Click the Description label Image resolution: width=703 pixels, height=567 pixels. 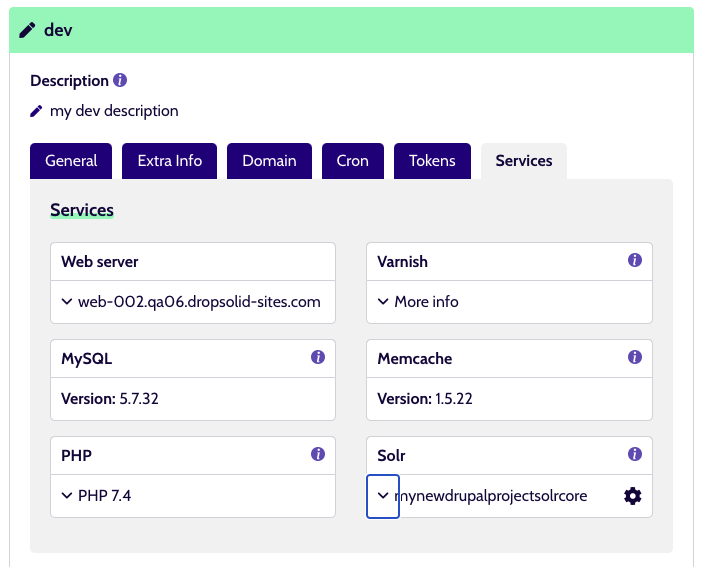(x=69, y=81)
